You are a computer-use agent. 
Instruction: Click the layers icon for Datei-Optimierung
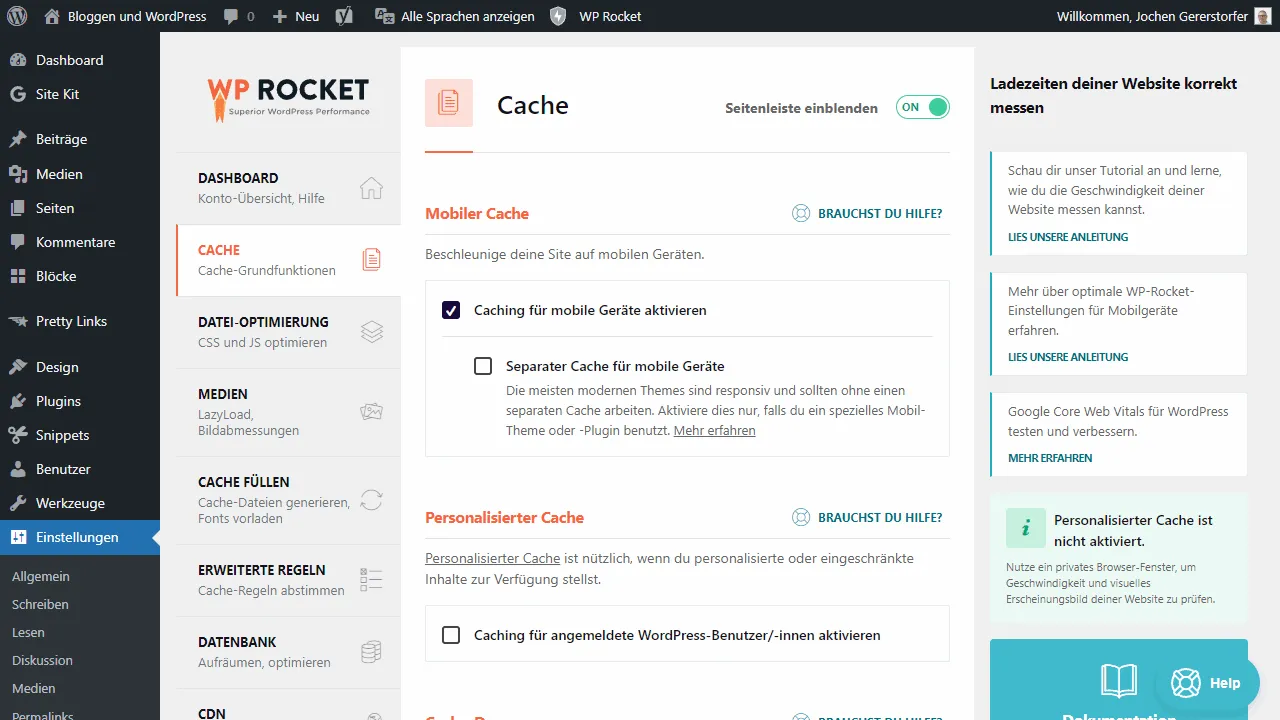click(x=371, y=332)
